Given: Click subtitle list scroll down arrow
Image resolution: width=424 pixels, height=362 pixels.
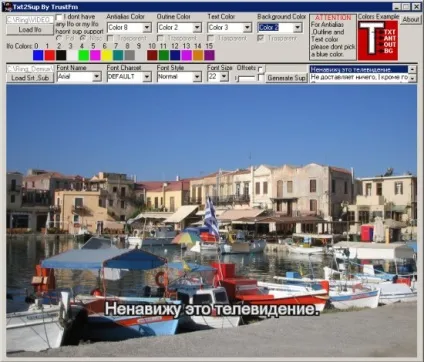Looking at the screenshot, I should point(412,78).
